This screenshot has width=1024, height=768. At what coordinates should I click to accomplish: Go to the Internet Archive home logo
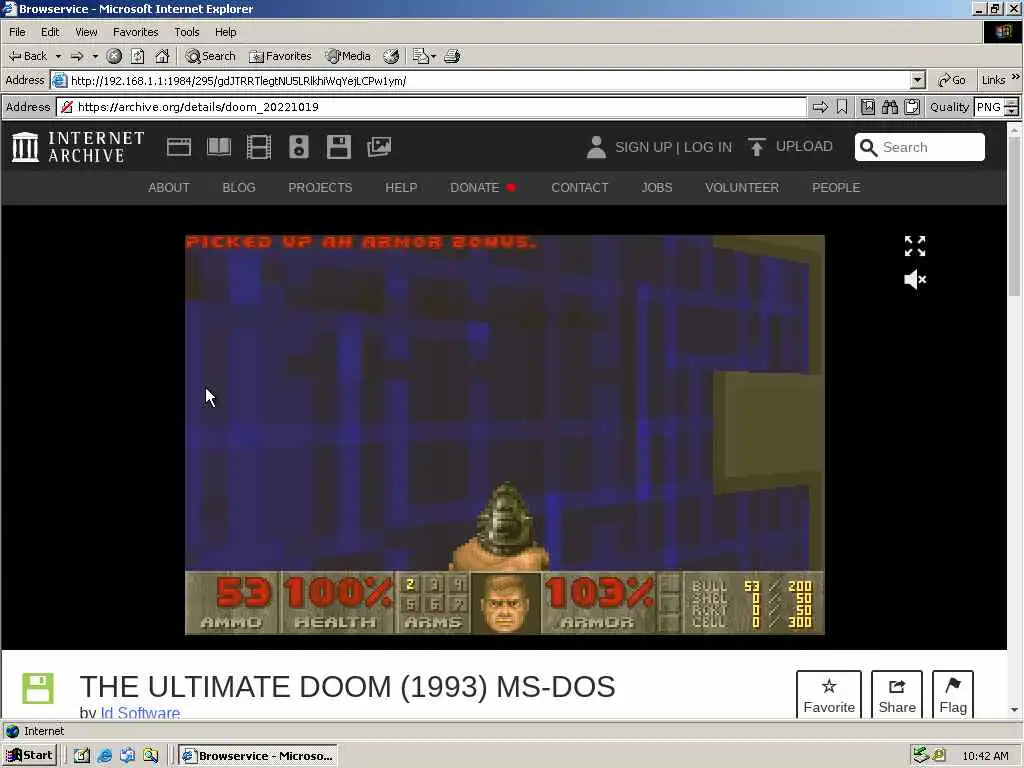(x=78, y=147)
